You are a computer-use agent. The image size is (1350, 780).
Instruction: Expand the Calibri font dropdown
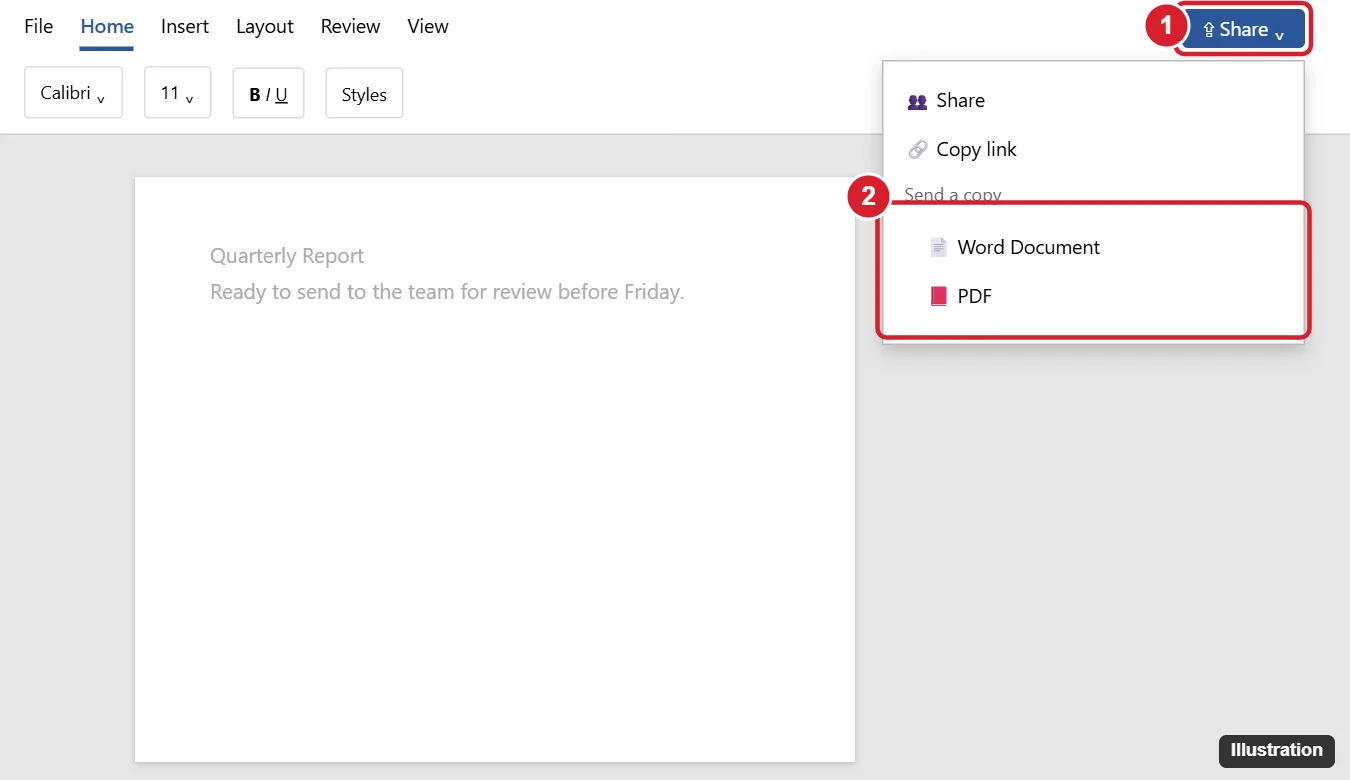73,93
